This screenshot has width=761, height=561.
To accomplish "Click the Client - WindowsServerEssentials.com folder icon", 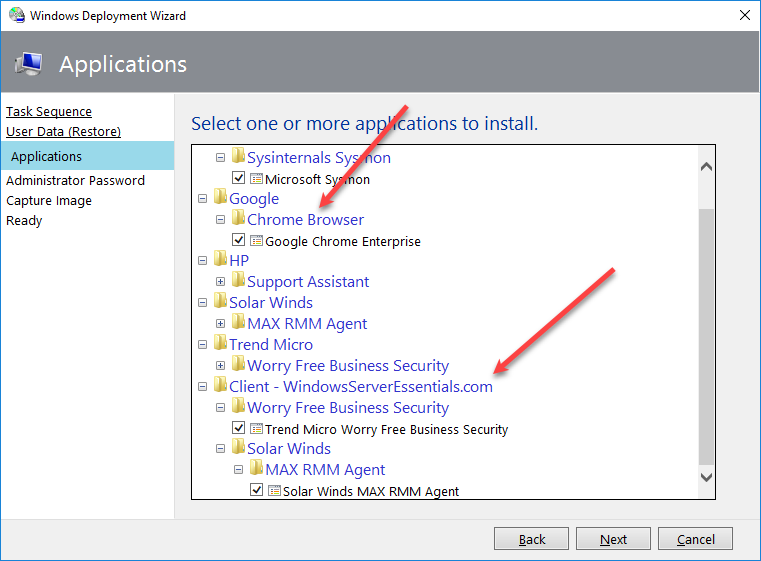I will pos(220,386).
